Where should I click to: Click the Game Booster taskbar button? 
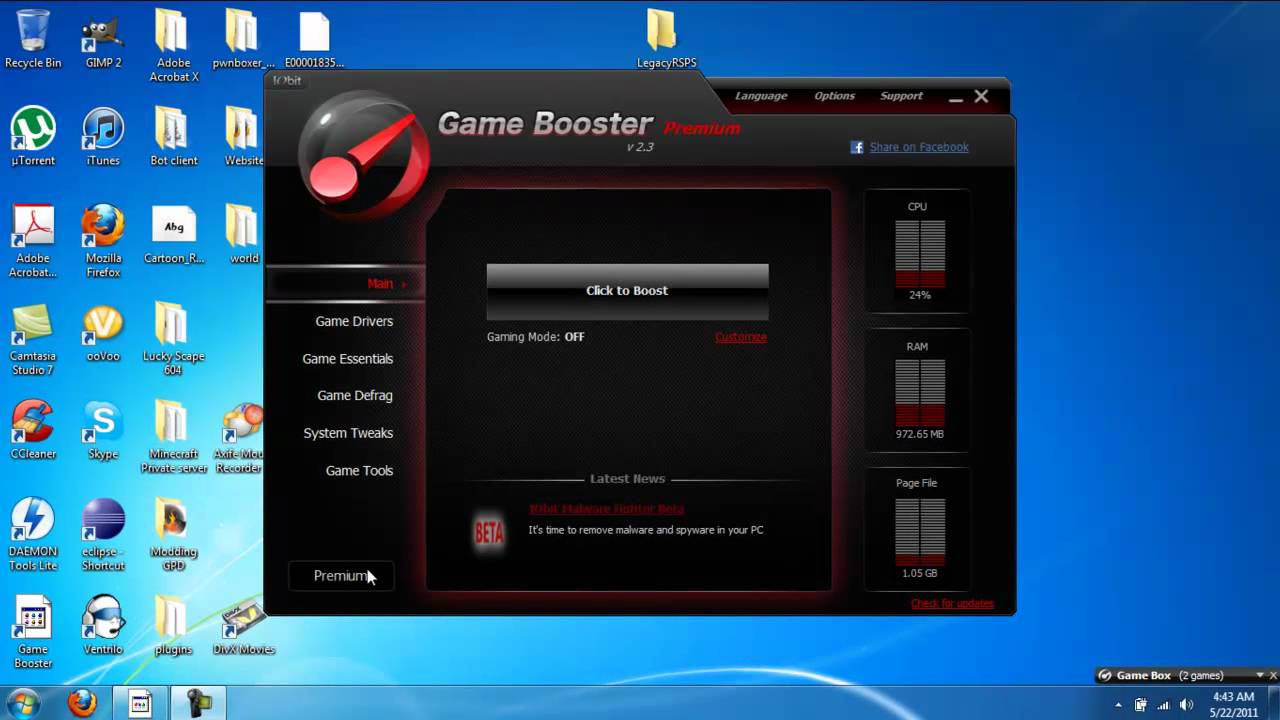point(140,704)
